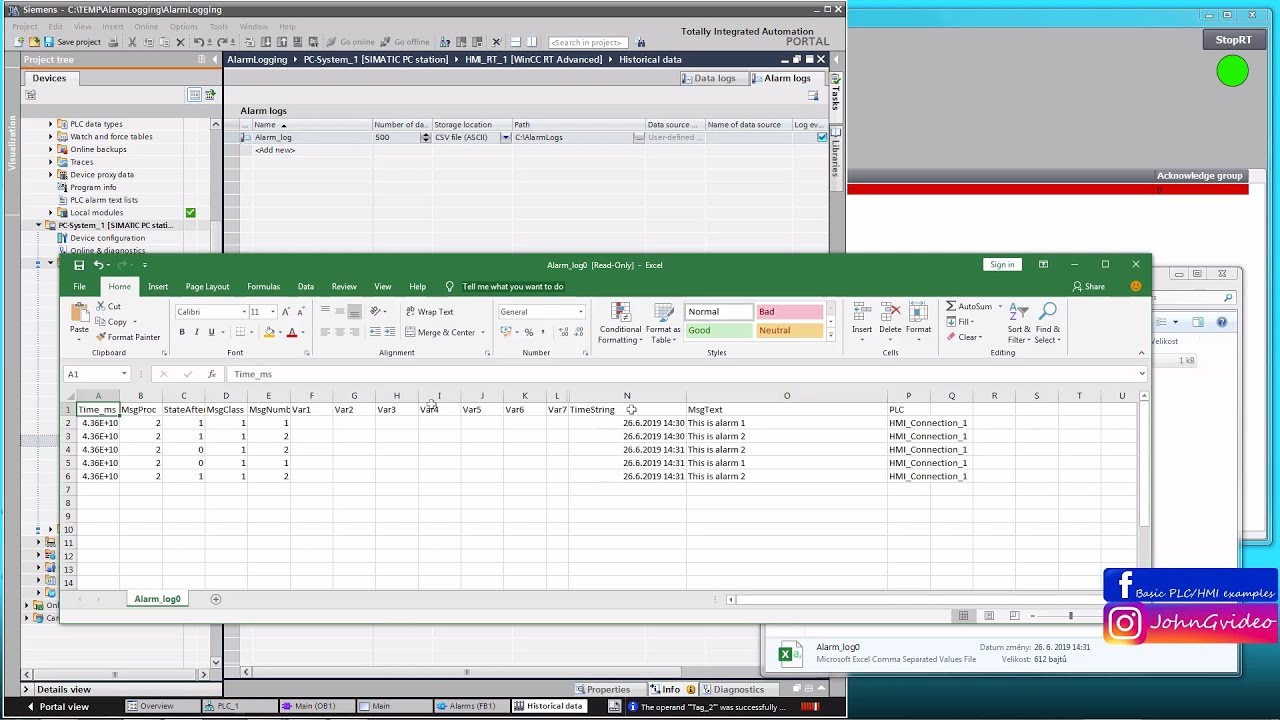
Task: Open the cell Format options
Action: pyautogui.click(x=918, y=319)
